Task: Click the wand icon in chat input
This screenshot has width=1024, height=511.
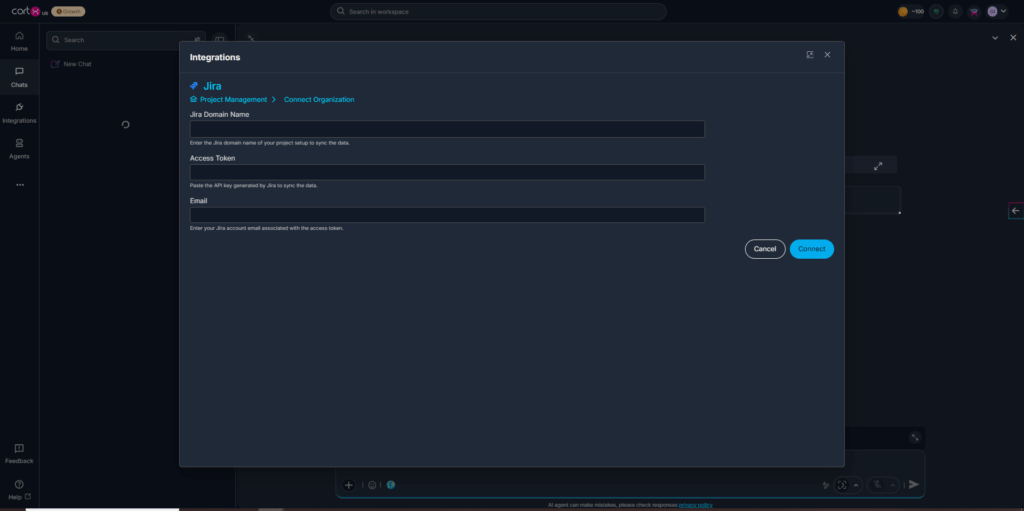Action: click(825, 485)
